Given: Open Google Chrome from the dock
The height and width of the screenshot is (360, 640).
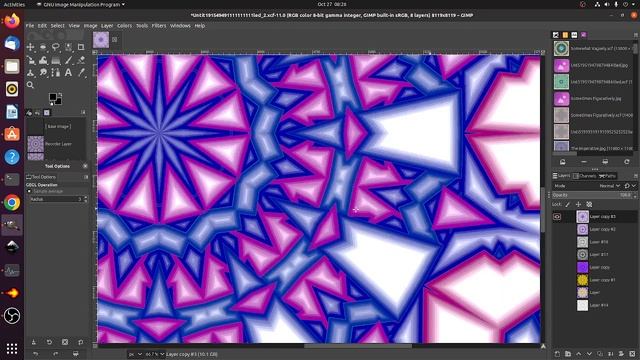Looking at the screenshot, I should (x=12, y=202).
